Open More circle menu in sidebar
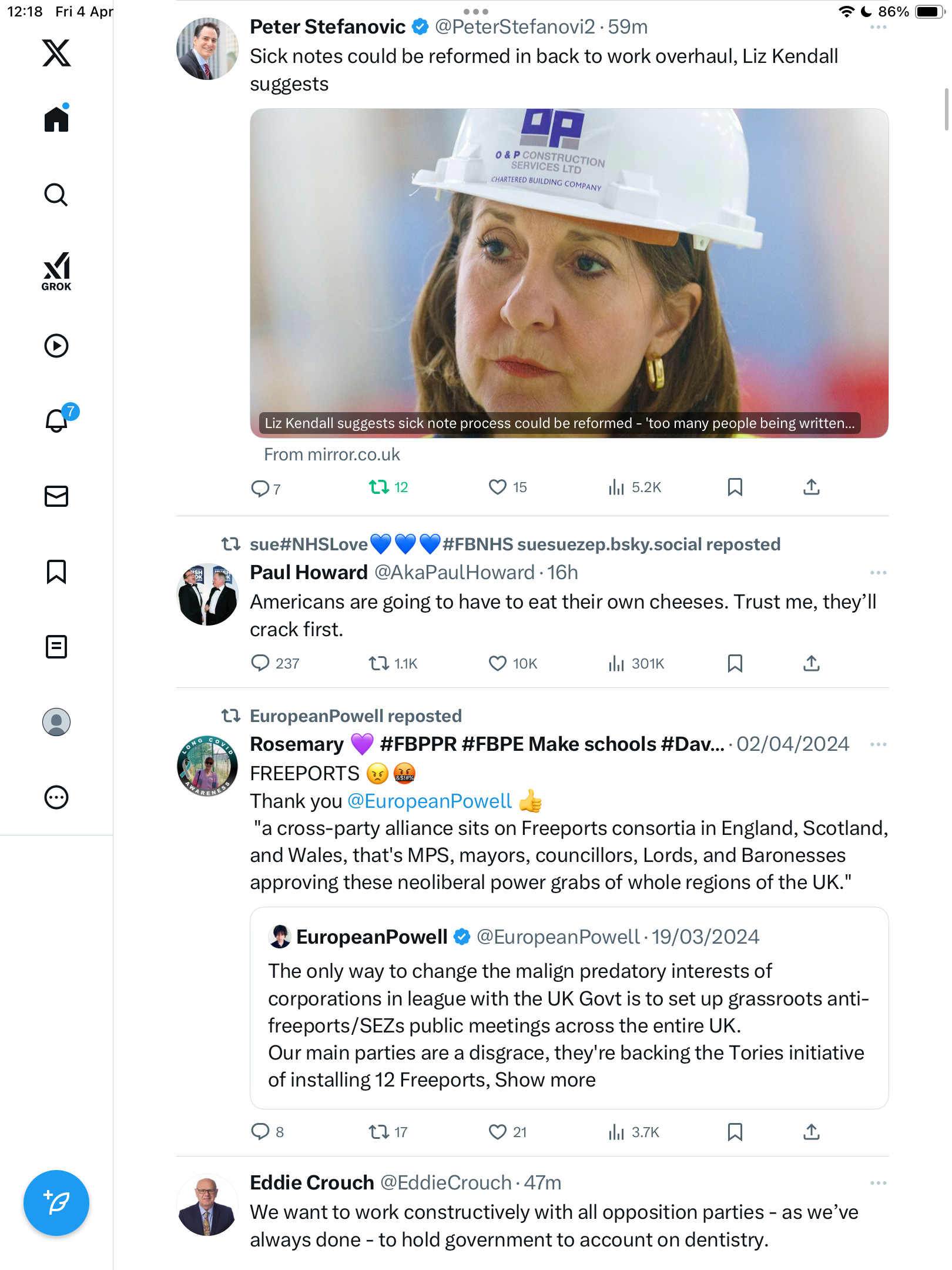 (56, 797)
